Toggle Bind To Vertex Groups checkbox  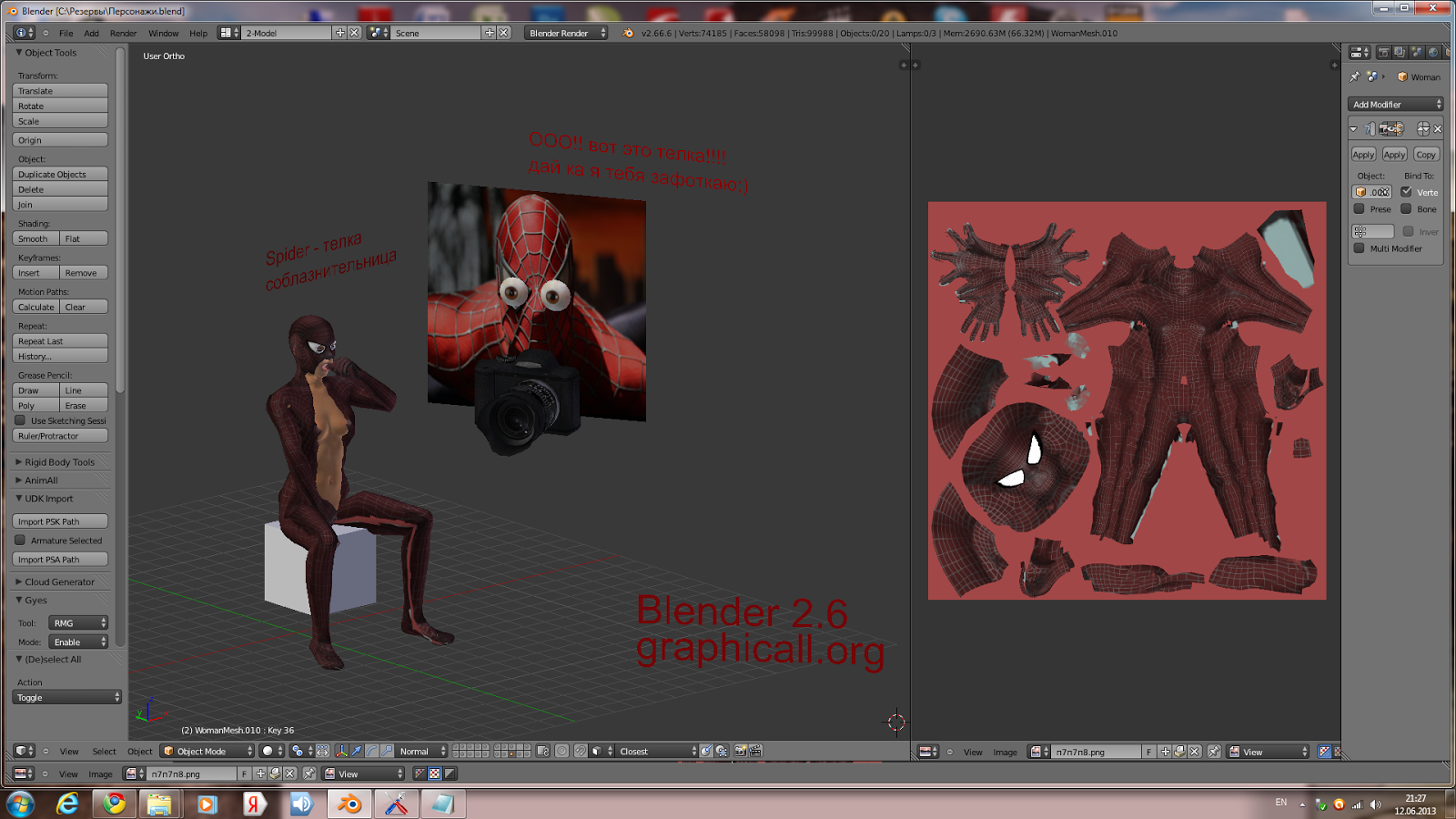point(1406,192)
